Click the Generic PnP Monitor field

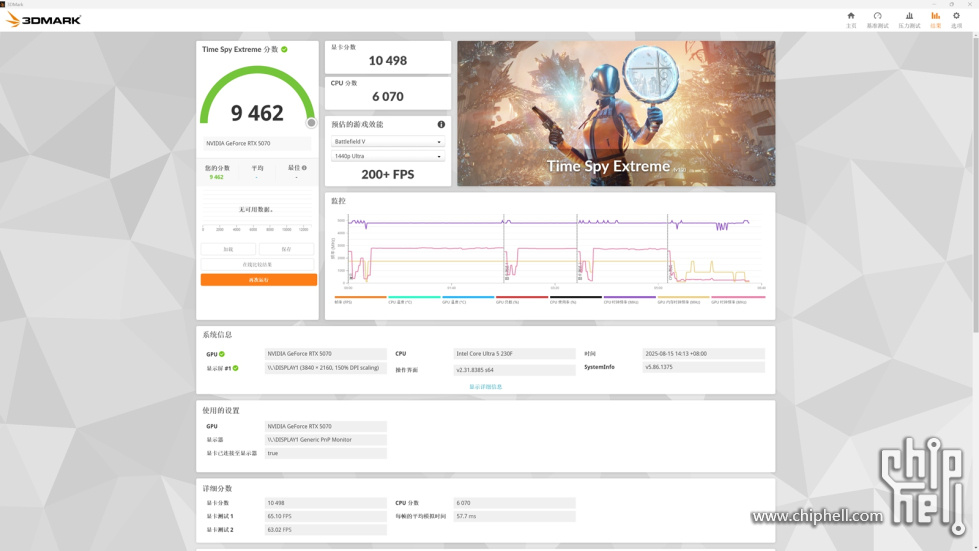pyautogui.click(x=325, y=440)
